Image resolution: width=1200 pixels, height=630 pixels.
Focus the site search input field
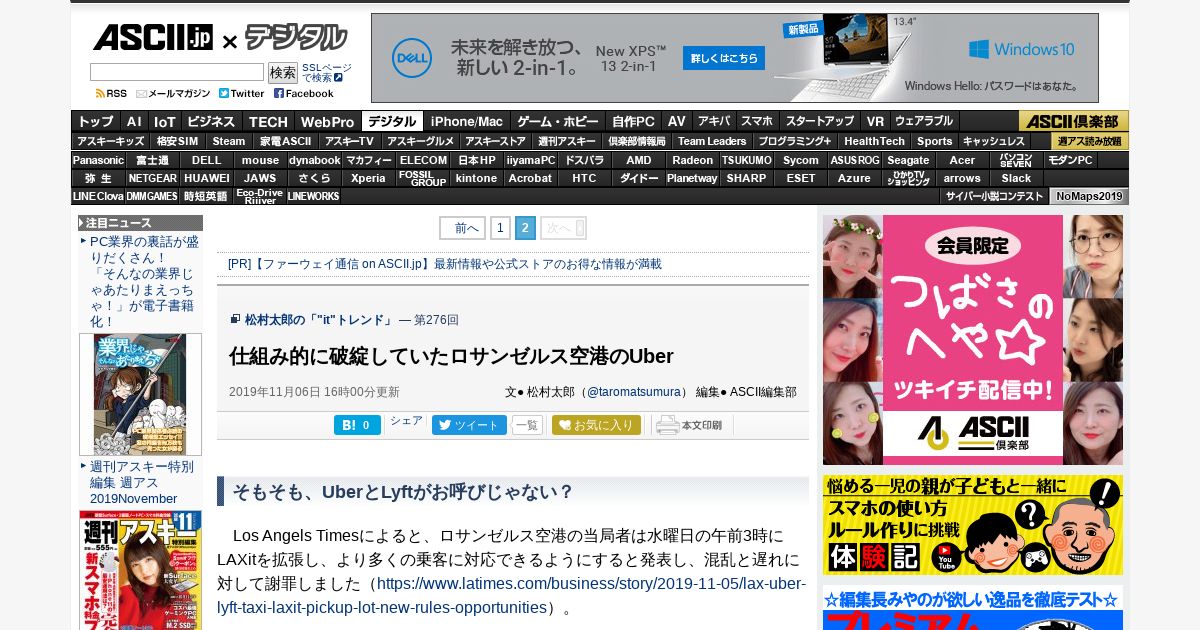click(177, 72)
